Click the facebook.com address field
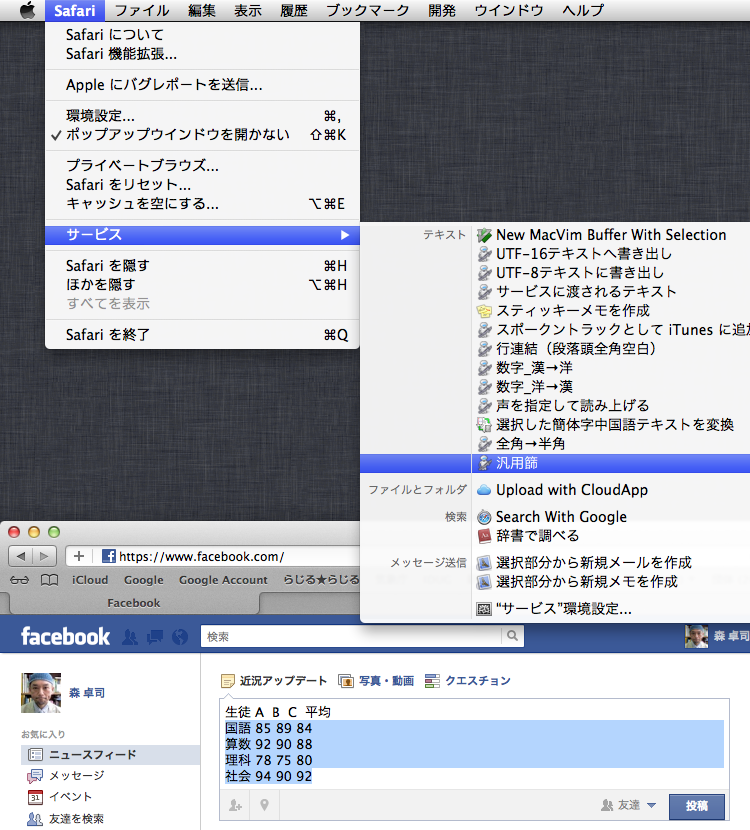This screenshot has width=750, height=830. (x=228, y=556)
